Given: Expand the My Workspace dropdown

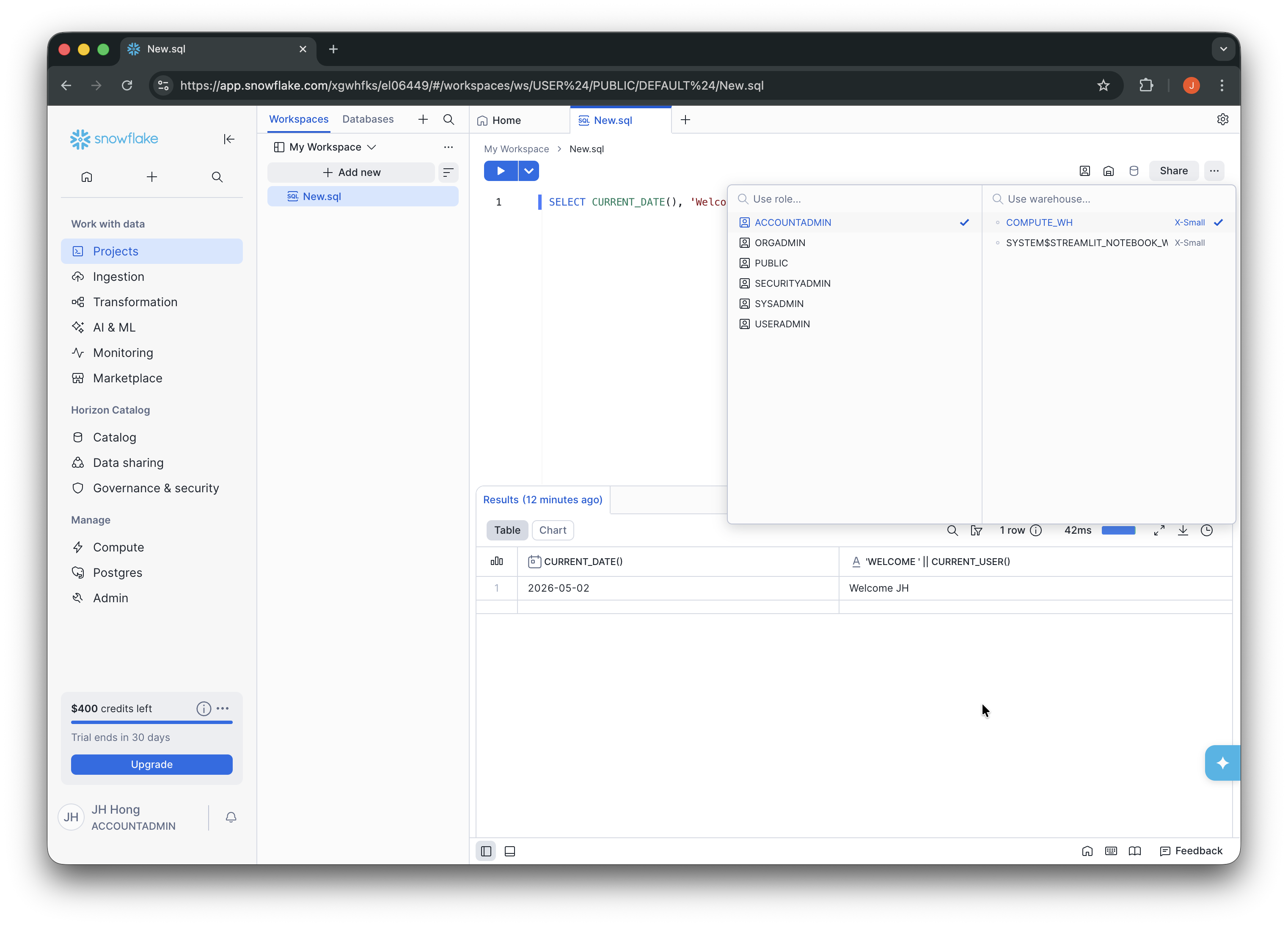Looking at the screenshot, I should pos(325,147).
